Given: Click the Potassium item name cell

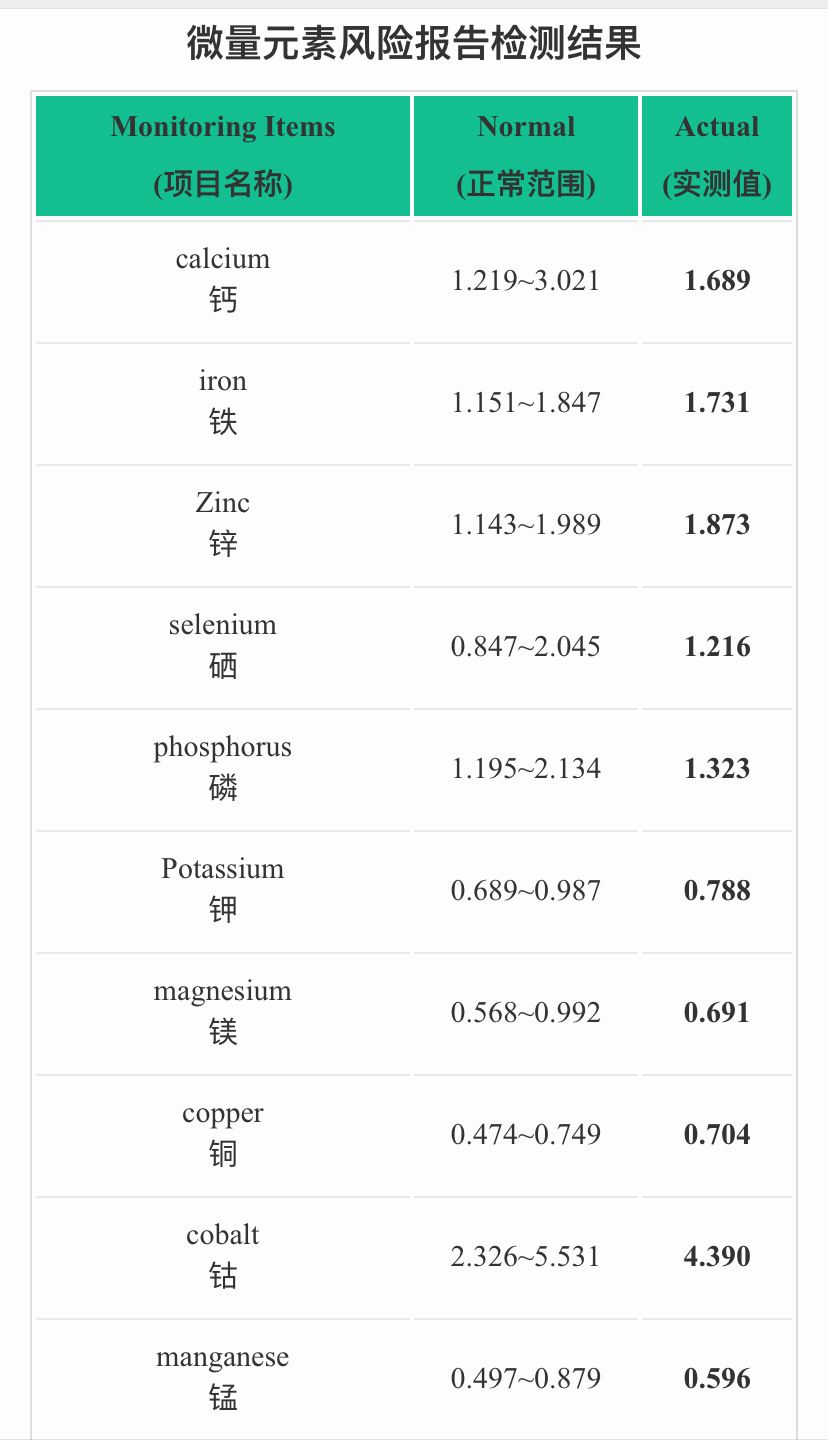Looking at the screenshot, I should point(223,889).
